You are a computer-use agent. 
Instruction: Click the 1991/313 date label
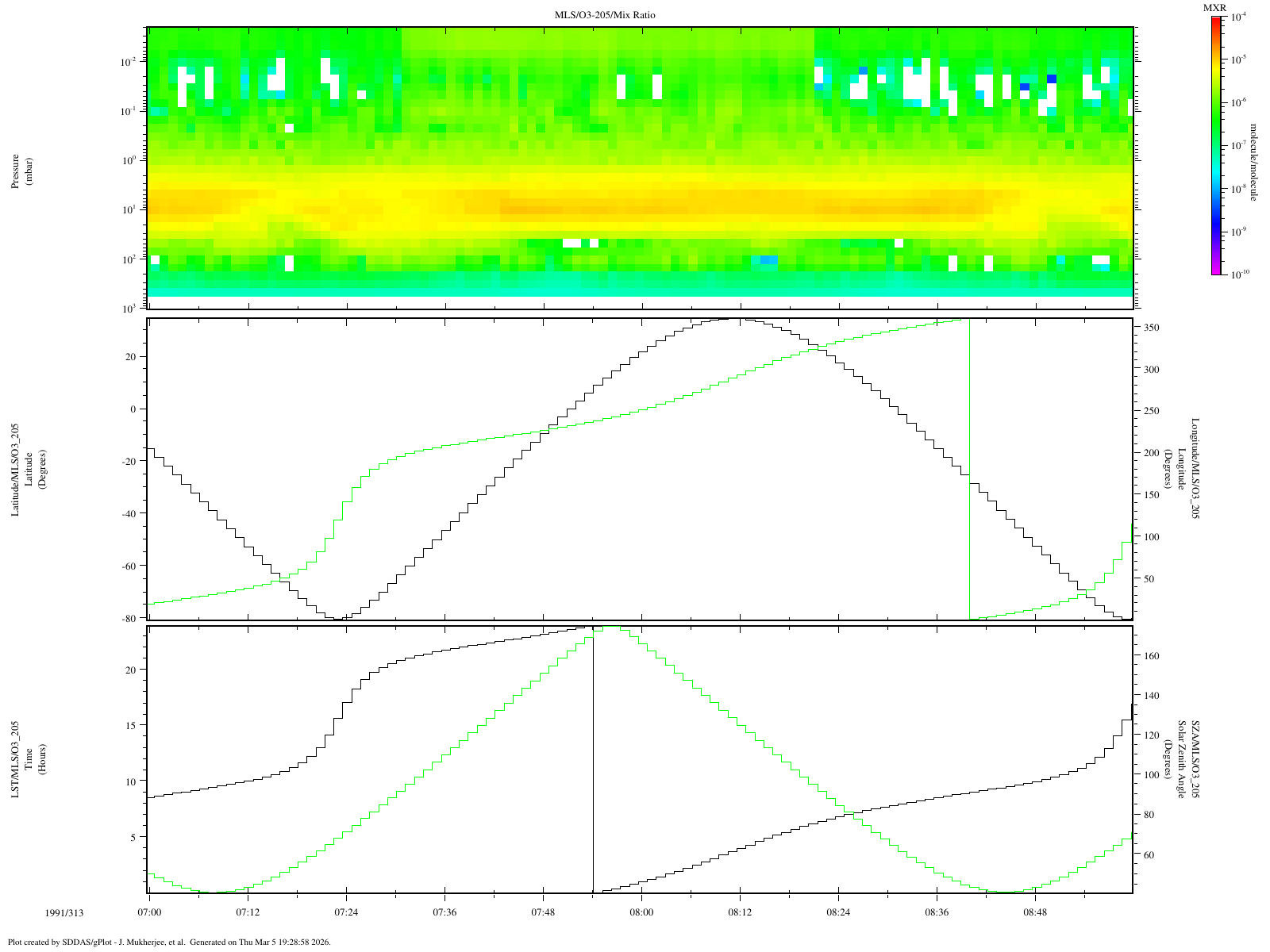[62, 912]
